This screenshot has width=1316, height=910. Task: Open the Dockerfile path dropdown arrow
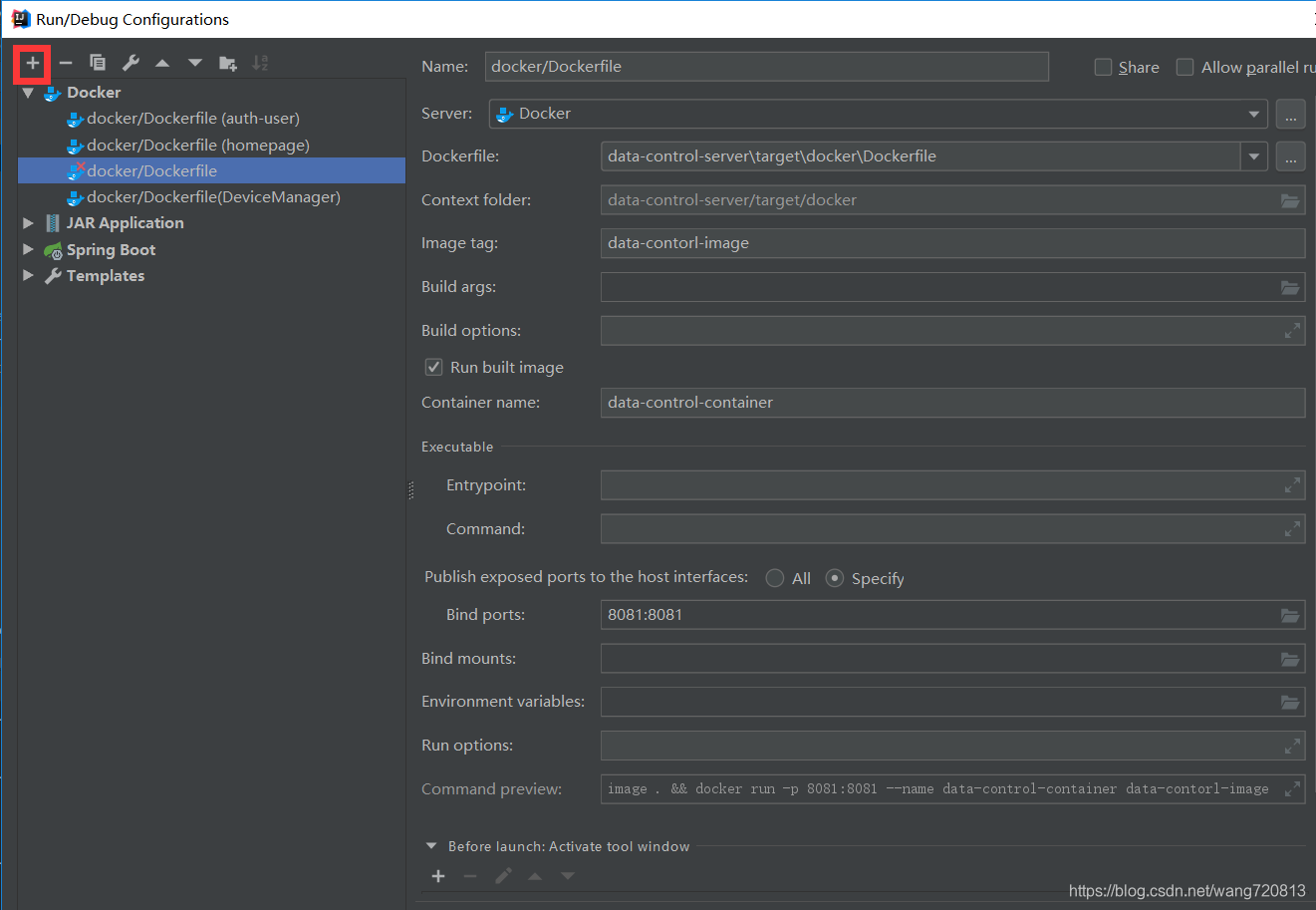(x=1254, y=156)
